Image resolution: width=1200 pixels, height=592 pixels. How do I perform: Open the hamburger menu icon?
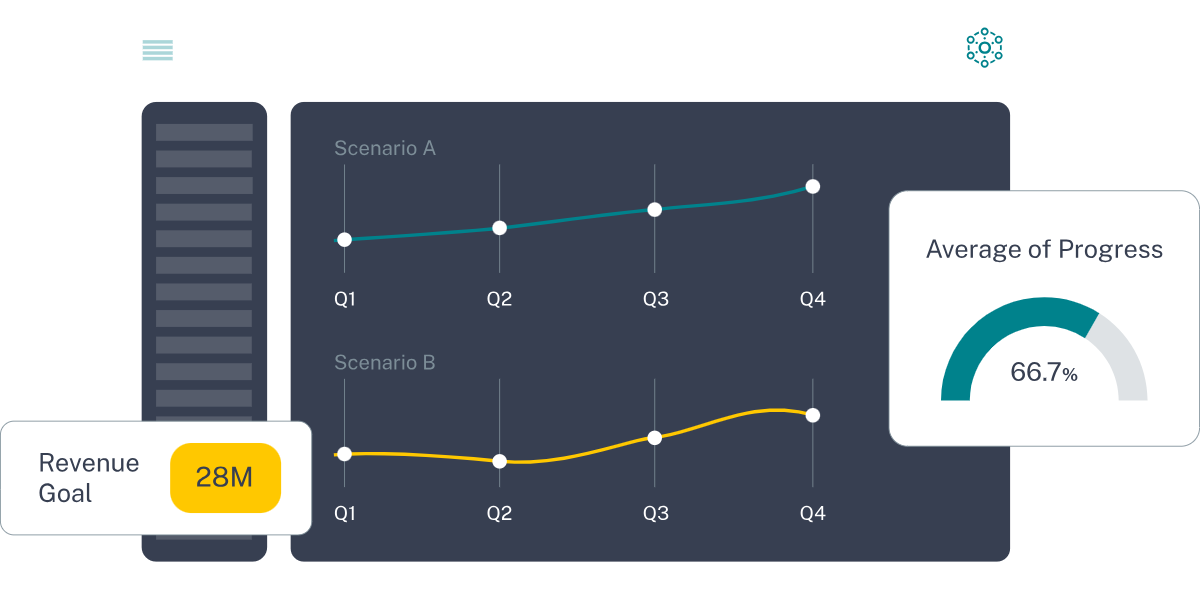pyautogui.click(x=157, y=50)
